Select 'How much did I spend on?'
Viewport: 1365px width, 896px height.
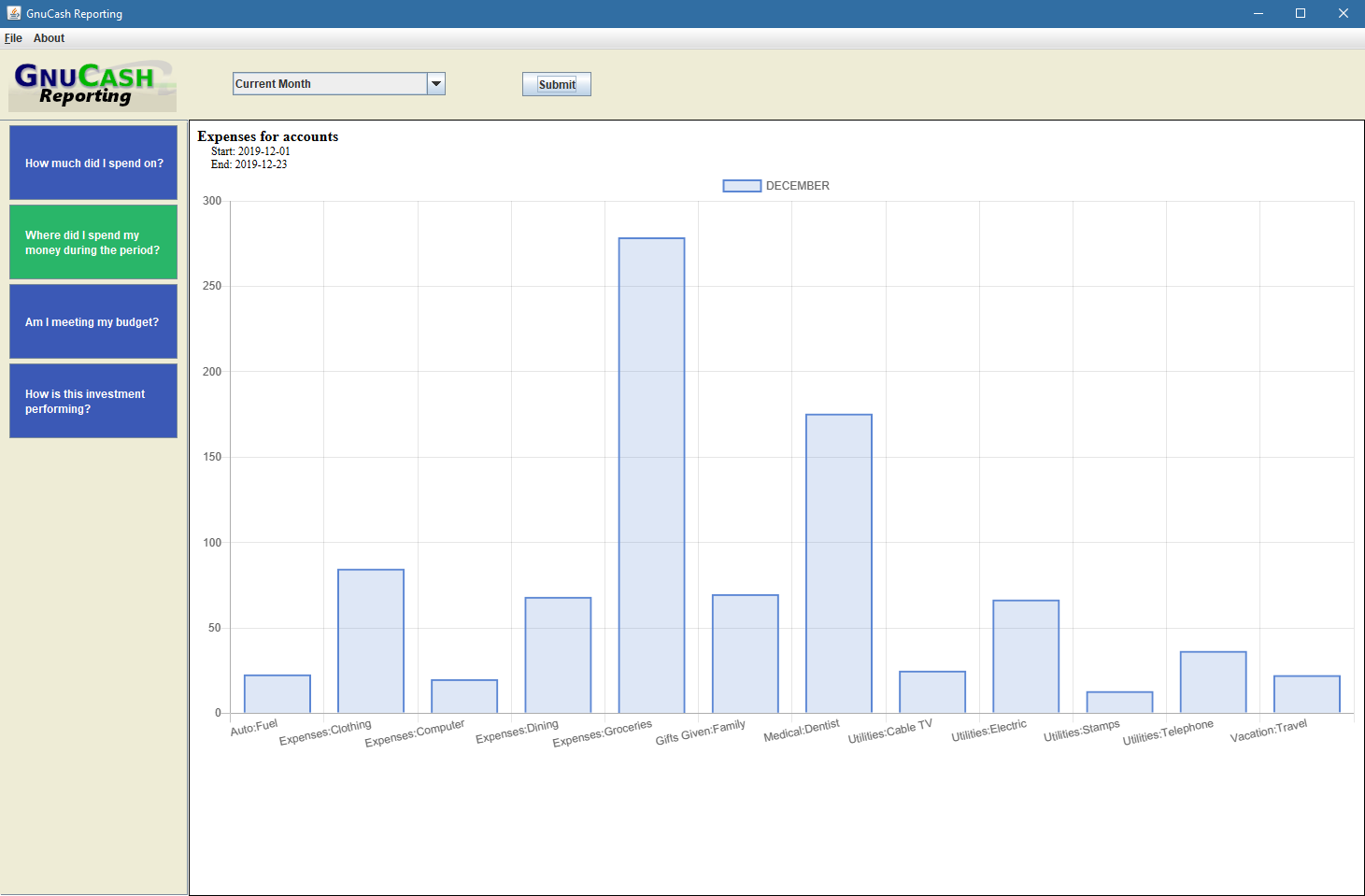[93, 163]
